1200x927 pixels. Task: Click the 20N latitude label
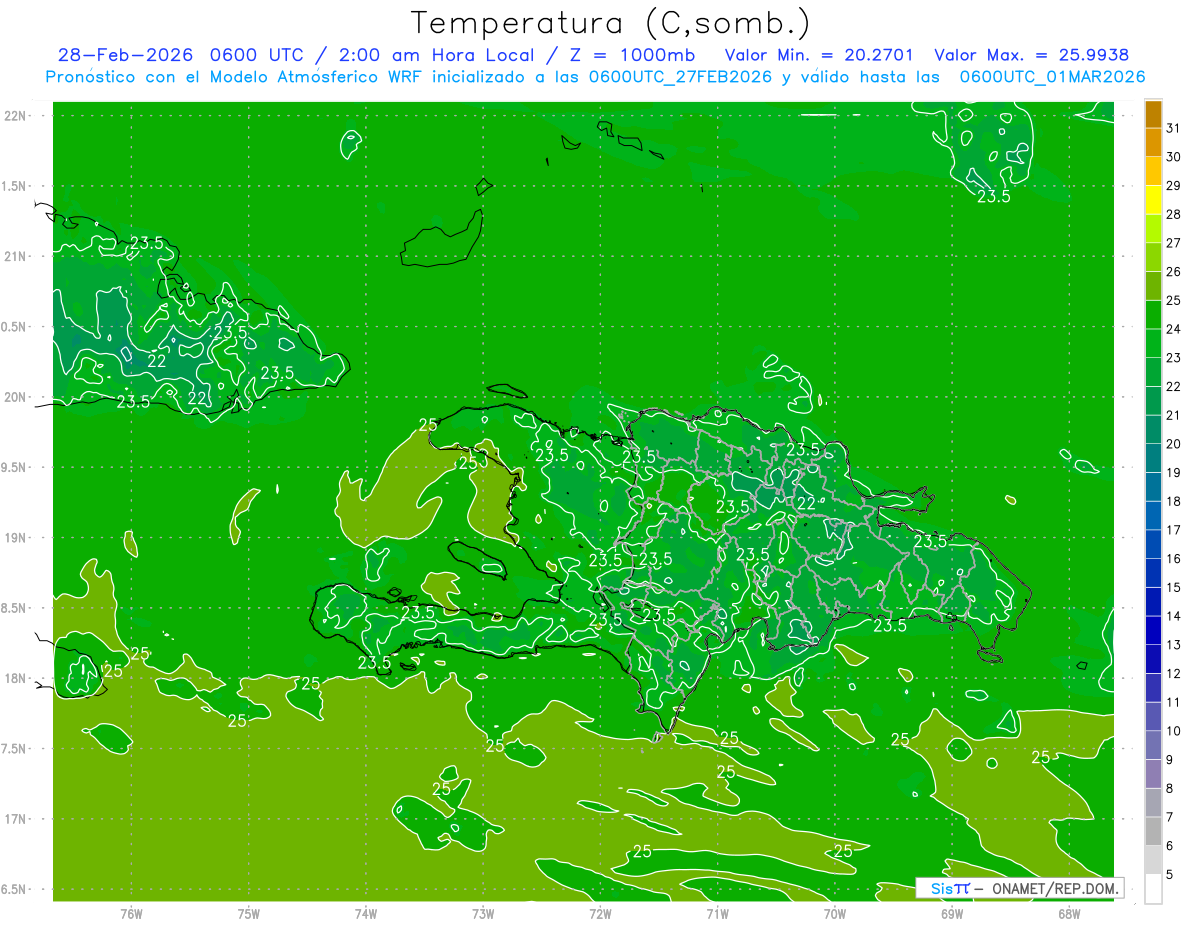tap(15, 397)
